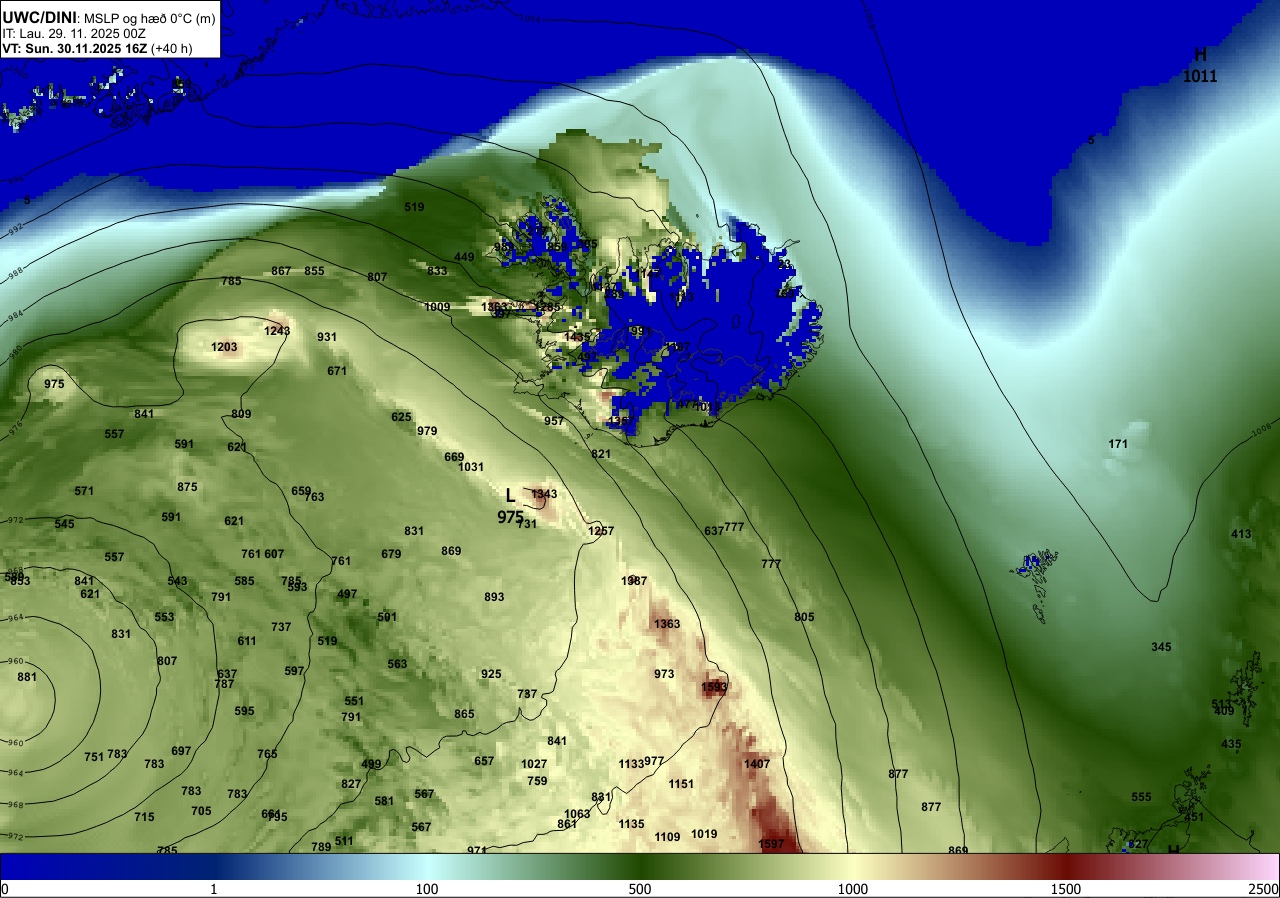
Task: Click the 705 height value
Action: point(201,811)
